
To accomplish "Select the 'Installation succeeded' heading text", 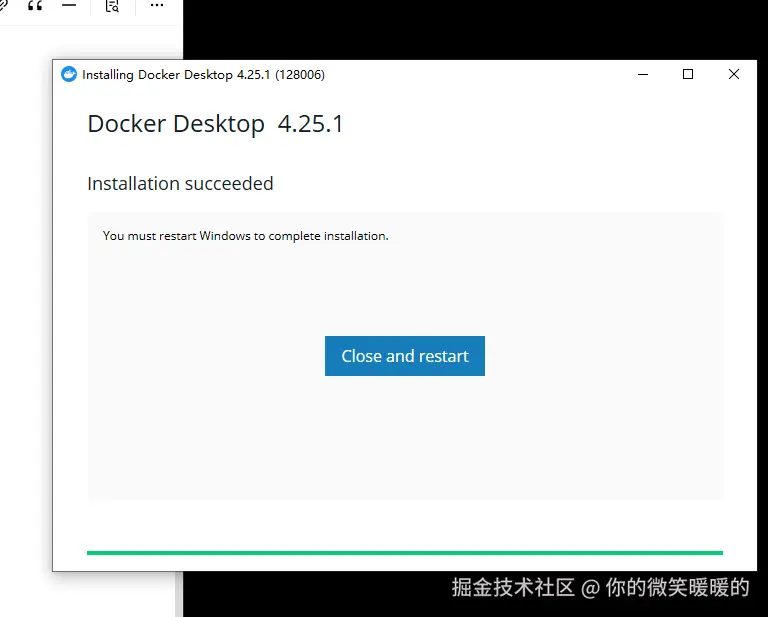I will [180, 184].
